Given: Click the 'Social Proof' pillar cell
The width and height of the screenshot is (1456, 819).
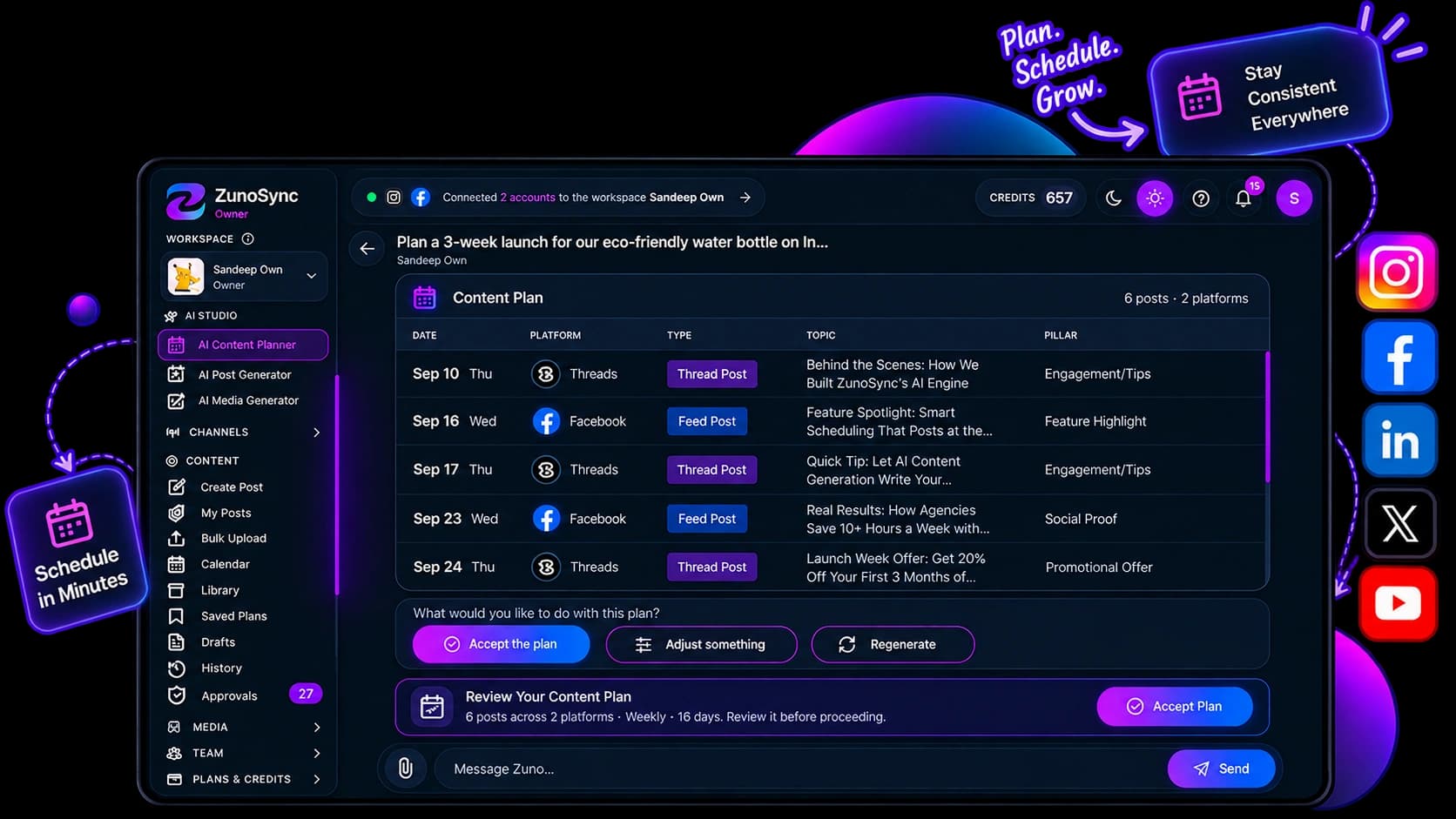Looking at the screenshot, I should (1081, 520).
